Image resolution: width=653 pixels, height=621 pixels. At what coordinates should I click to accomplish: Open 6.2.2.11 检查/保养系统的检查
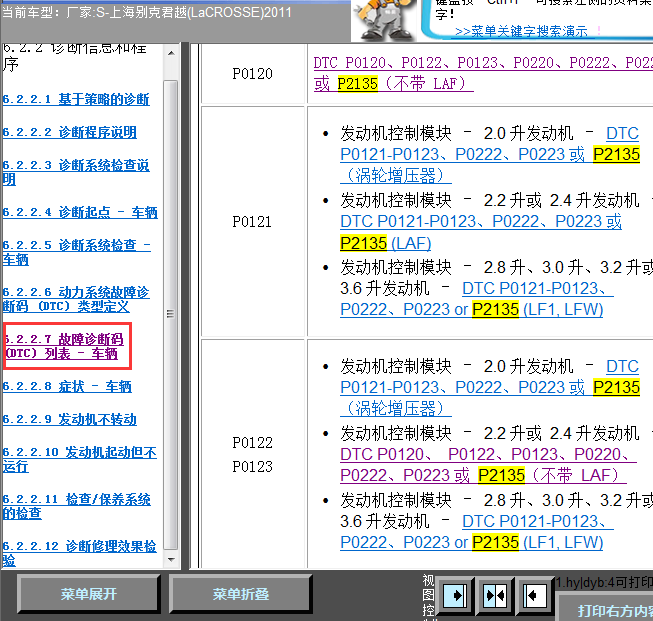point(77,506)
